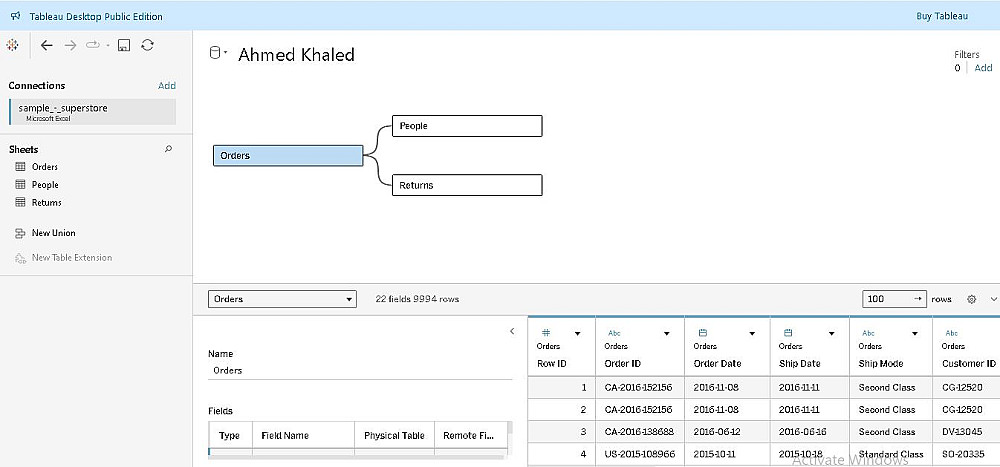This screenshot has width=1000, height=467.
Task: Click the Orders sheet table icon
Action: pyautogui.click(x=20, y=167)
